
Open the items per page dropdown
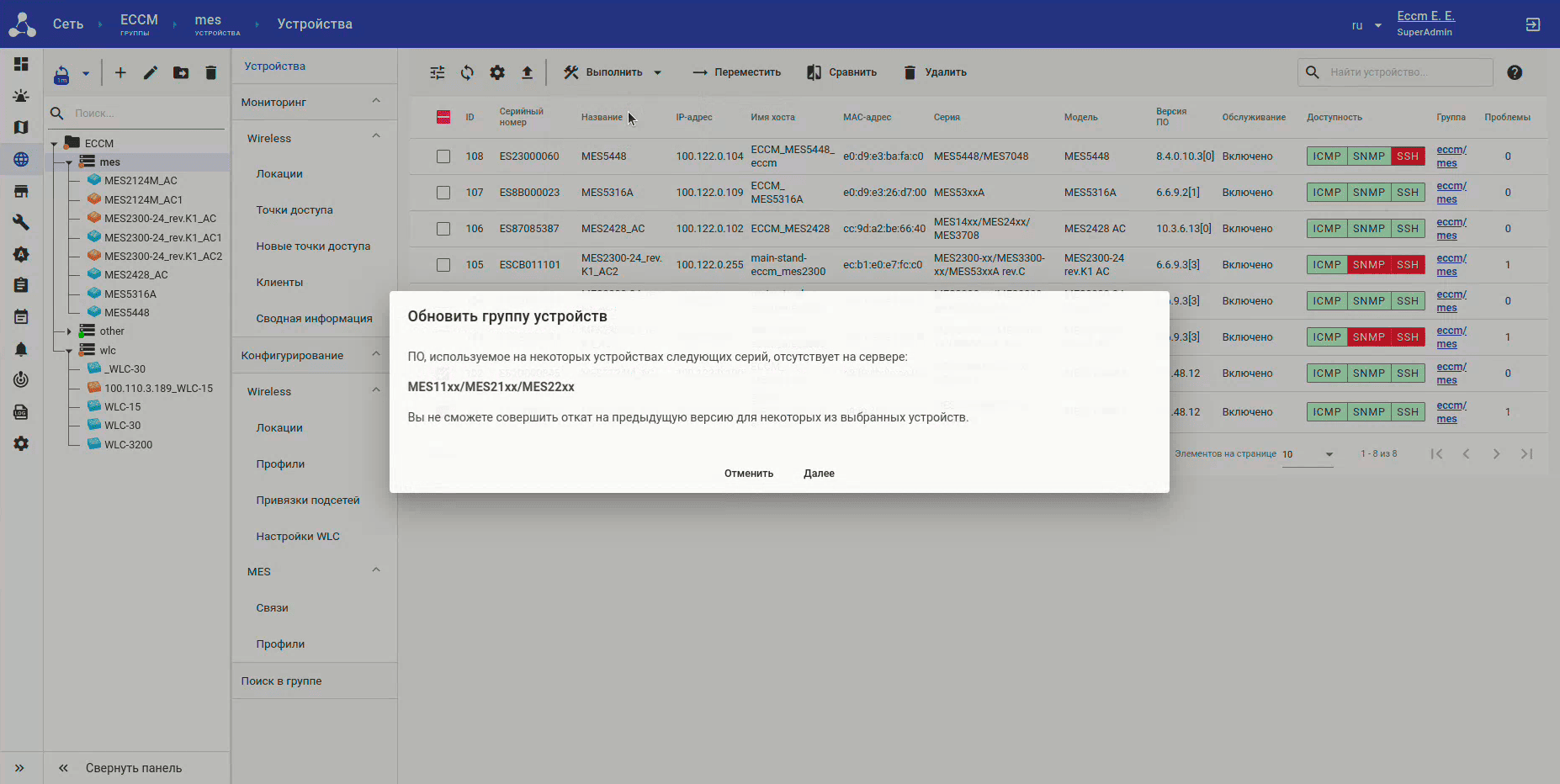click(1308, 454)
